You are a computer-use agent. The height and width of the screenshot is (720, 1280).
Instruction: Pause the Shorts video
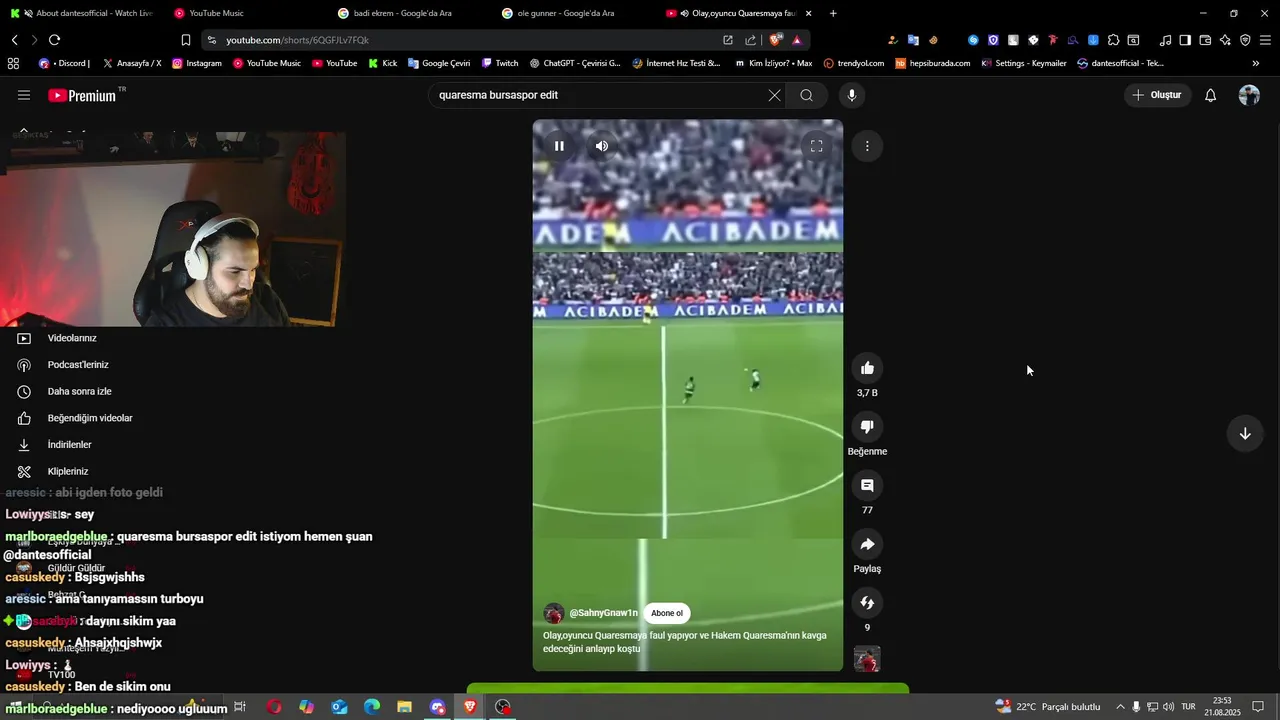click(559, 146)
